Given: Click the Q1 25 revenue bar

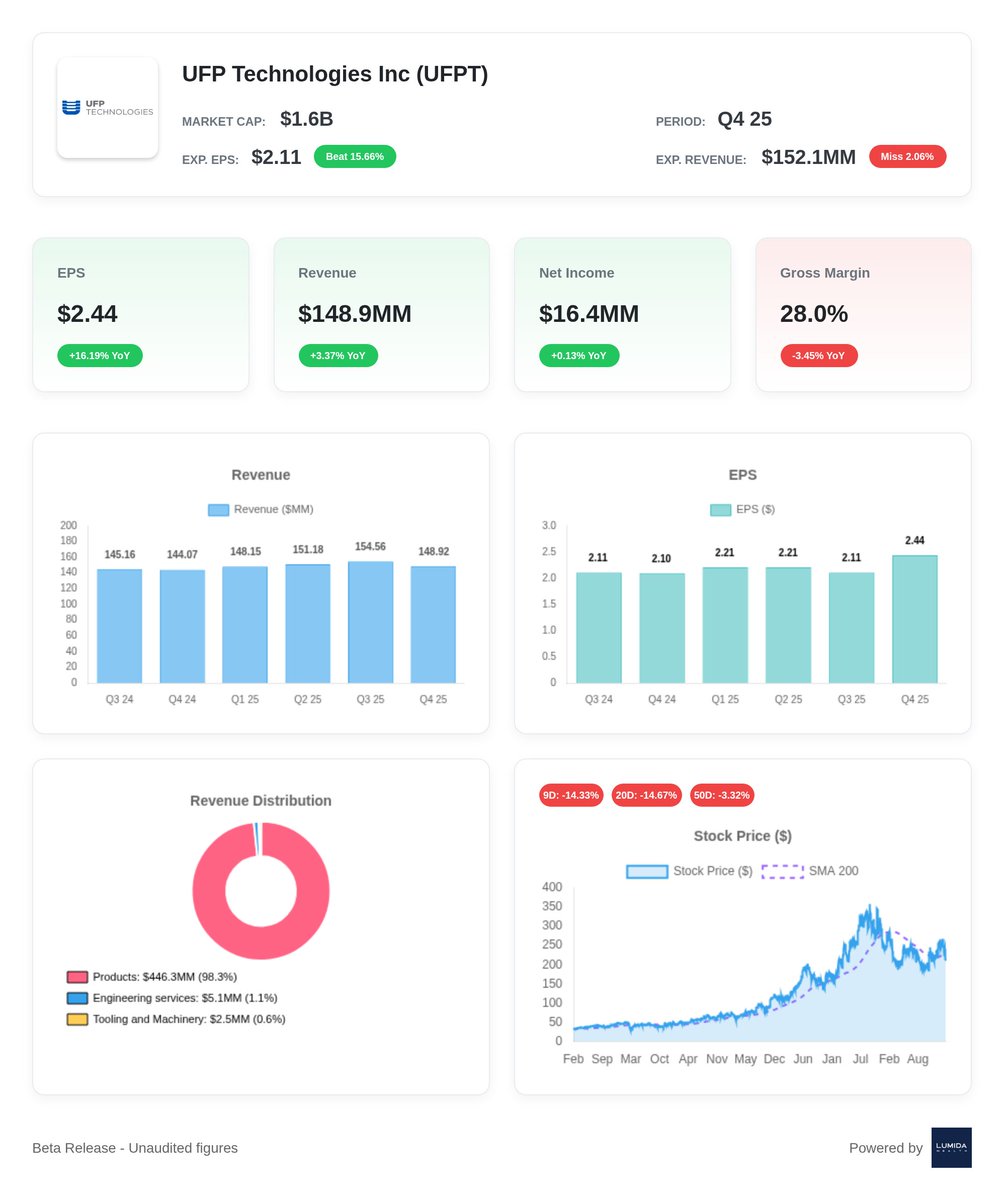Looking at the screenshot, I should point(245,625).
